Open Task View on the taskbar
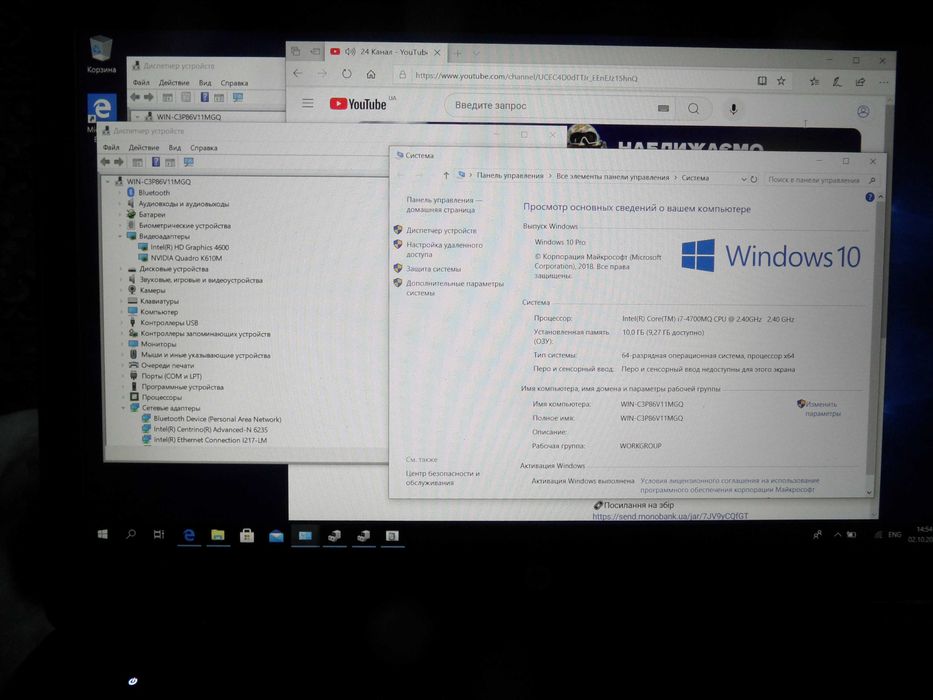 (159, 535)
